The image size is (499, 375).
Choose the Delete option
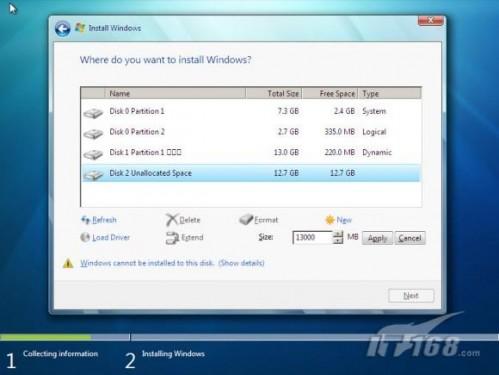(190, 220)
